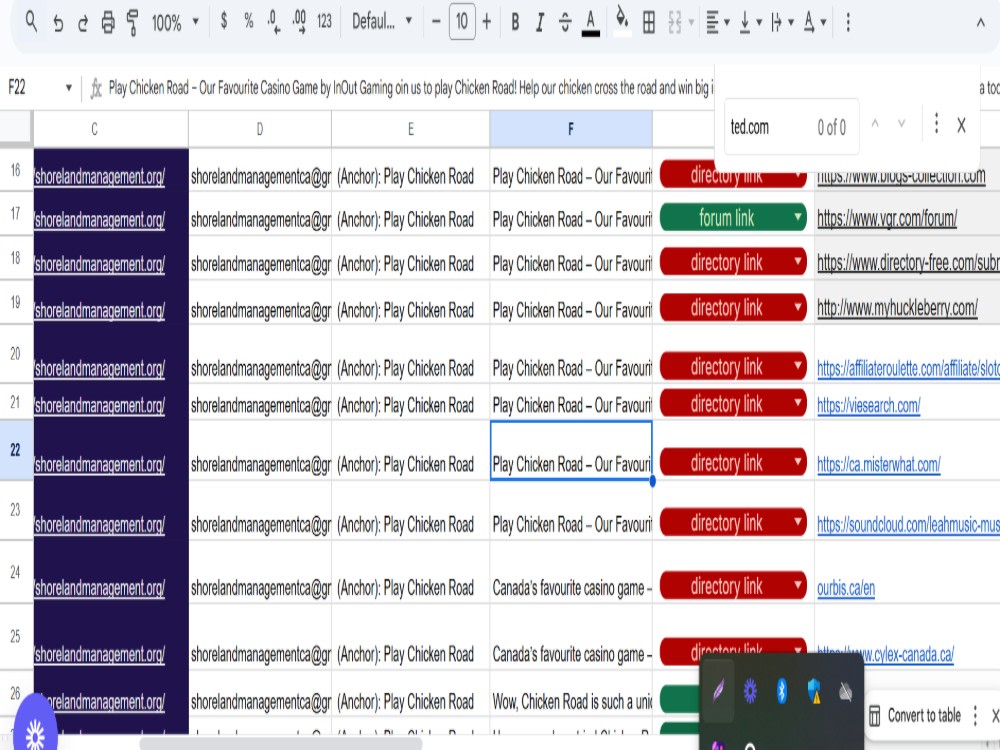Select row 22 header
1000x750 pixels.
[16, 450]
